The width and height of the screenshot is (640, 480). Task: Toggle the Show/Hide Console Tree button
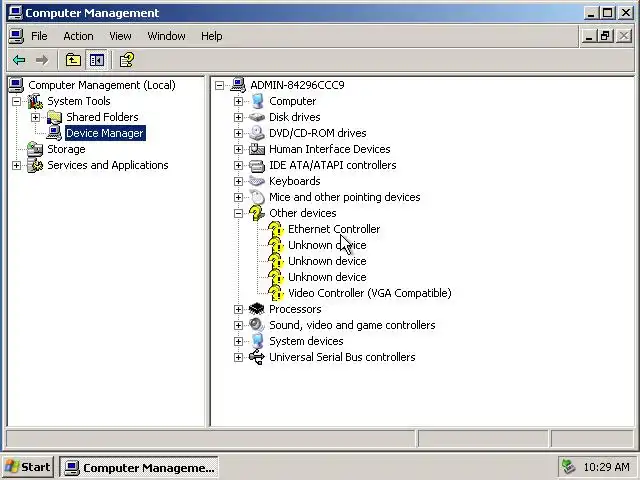tap(97, 60)
